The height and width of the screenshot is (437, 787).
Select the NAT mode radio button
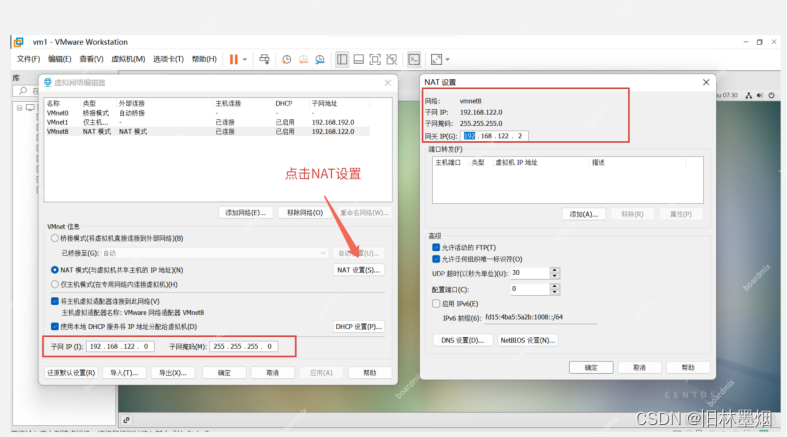(x=55, y=270)
